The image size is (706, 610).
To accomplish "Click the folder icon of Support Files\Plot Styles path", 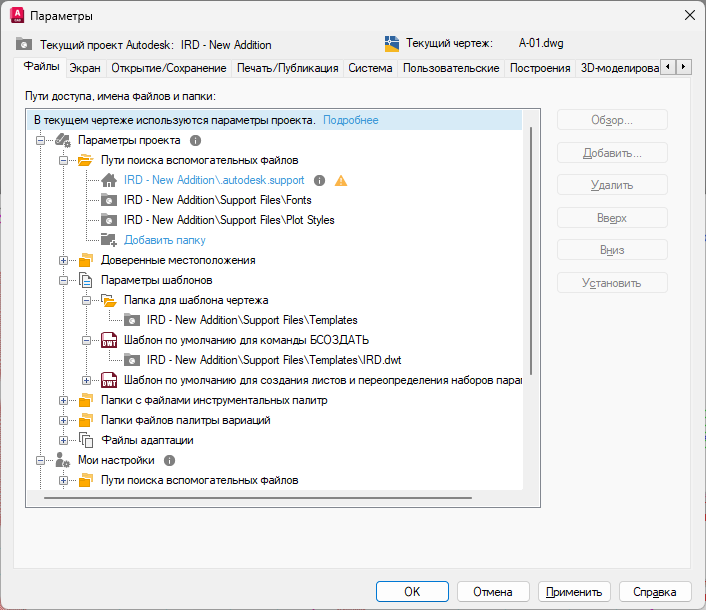I will pos(109,220).
